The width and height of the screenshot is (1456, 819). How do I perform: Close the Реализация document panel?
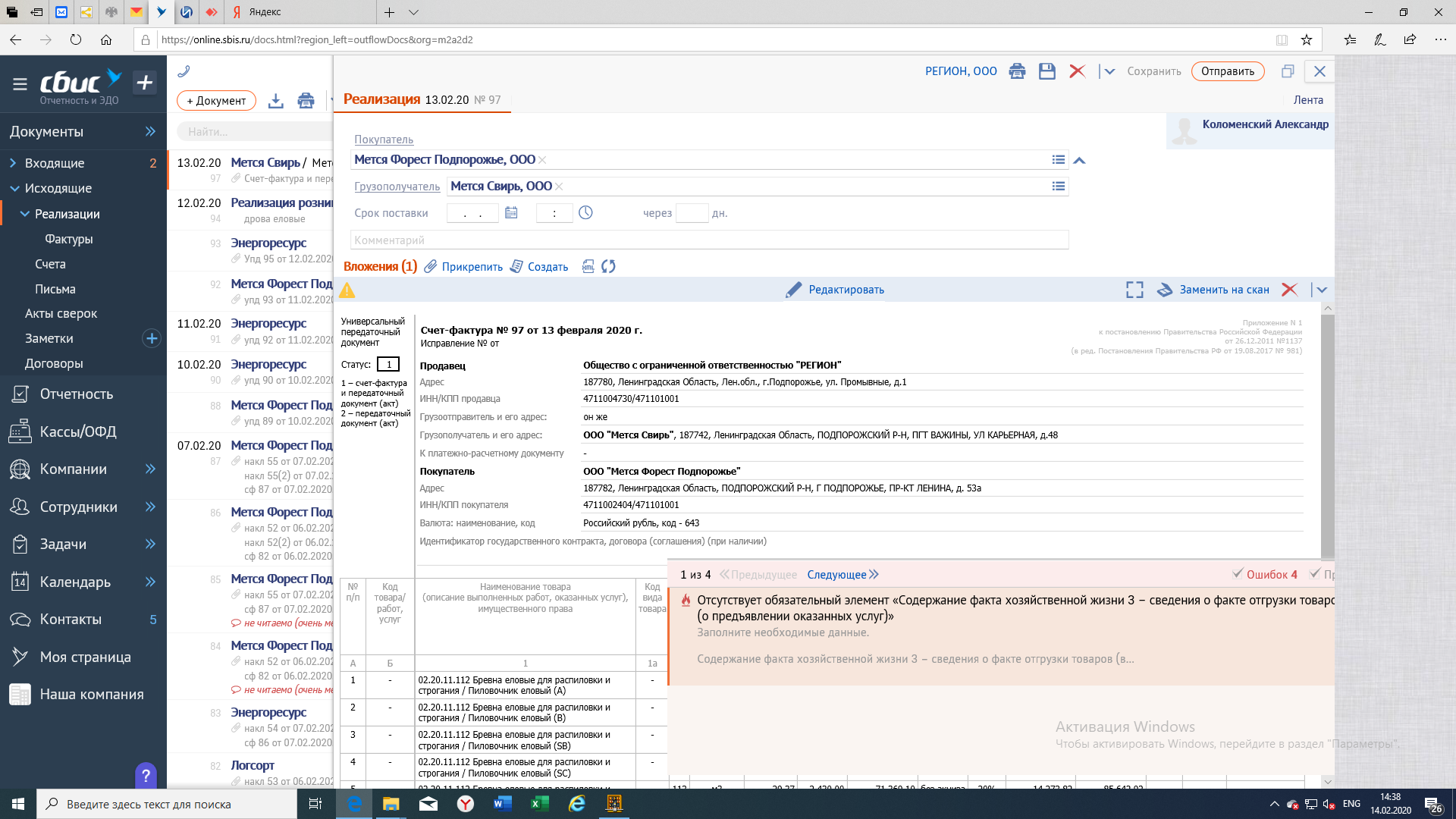1319,71
